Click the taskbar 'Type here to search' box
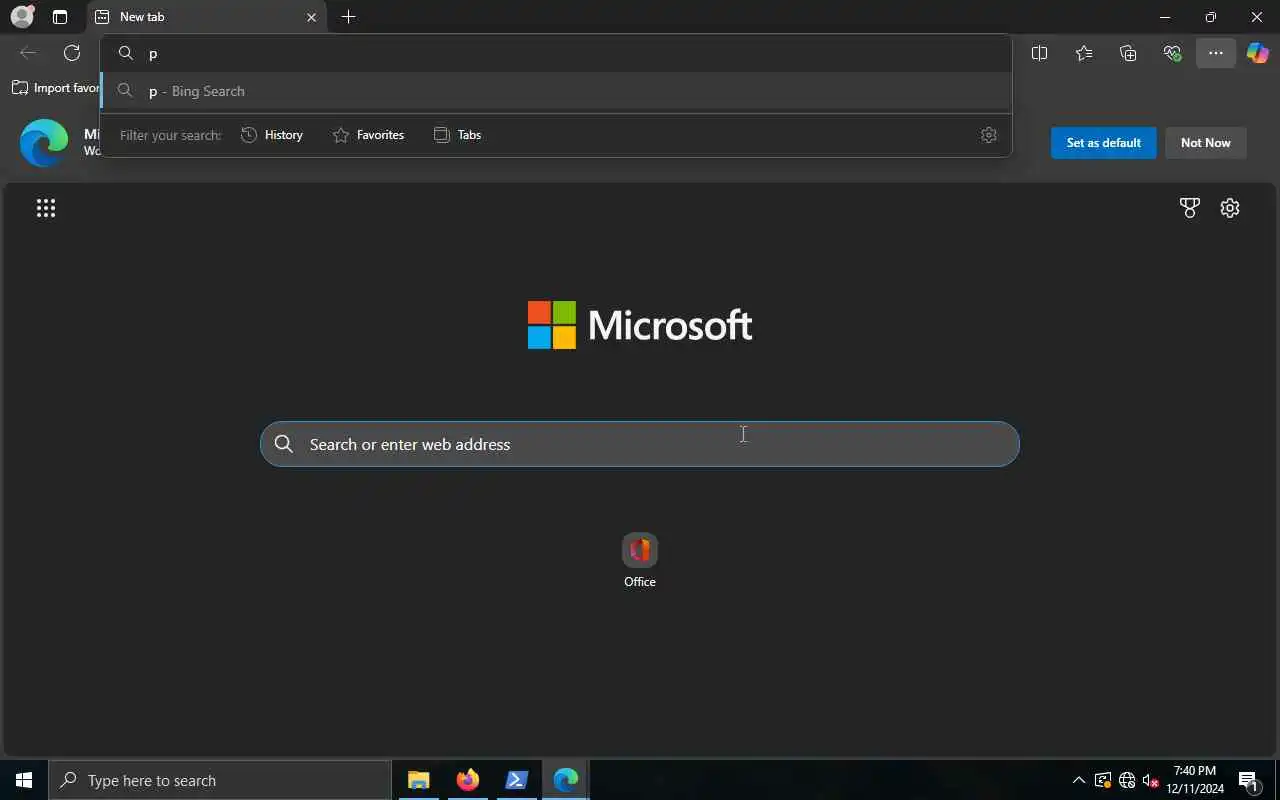This screenshot has width=1280, height=800. [220, 780]
